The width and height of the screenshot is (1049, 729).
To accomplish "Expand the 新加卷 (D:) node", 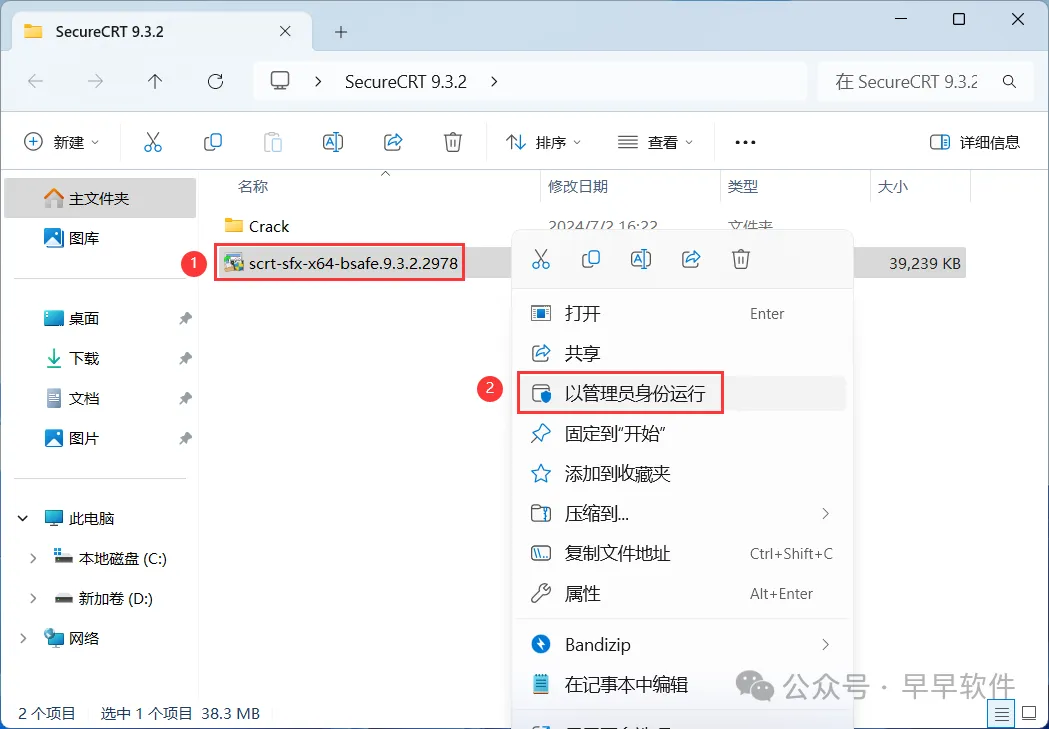I will (x=33, y=599).
